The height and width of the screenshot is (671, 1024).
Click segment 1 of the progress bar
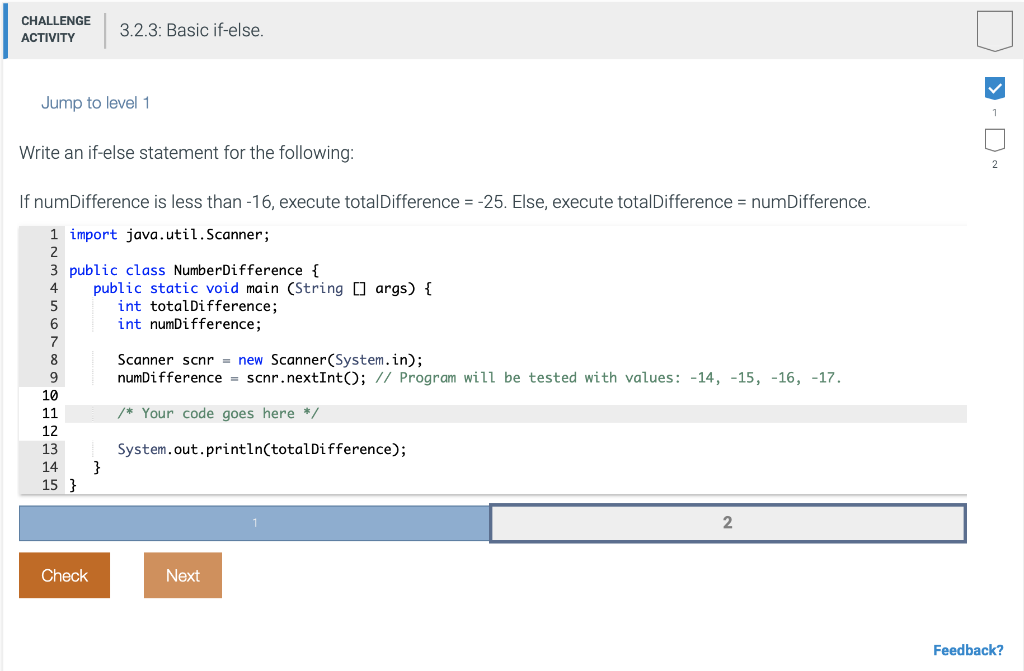[x=254, y=522]
